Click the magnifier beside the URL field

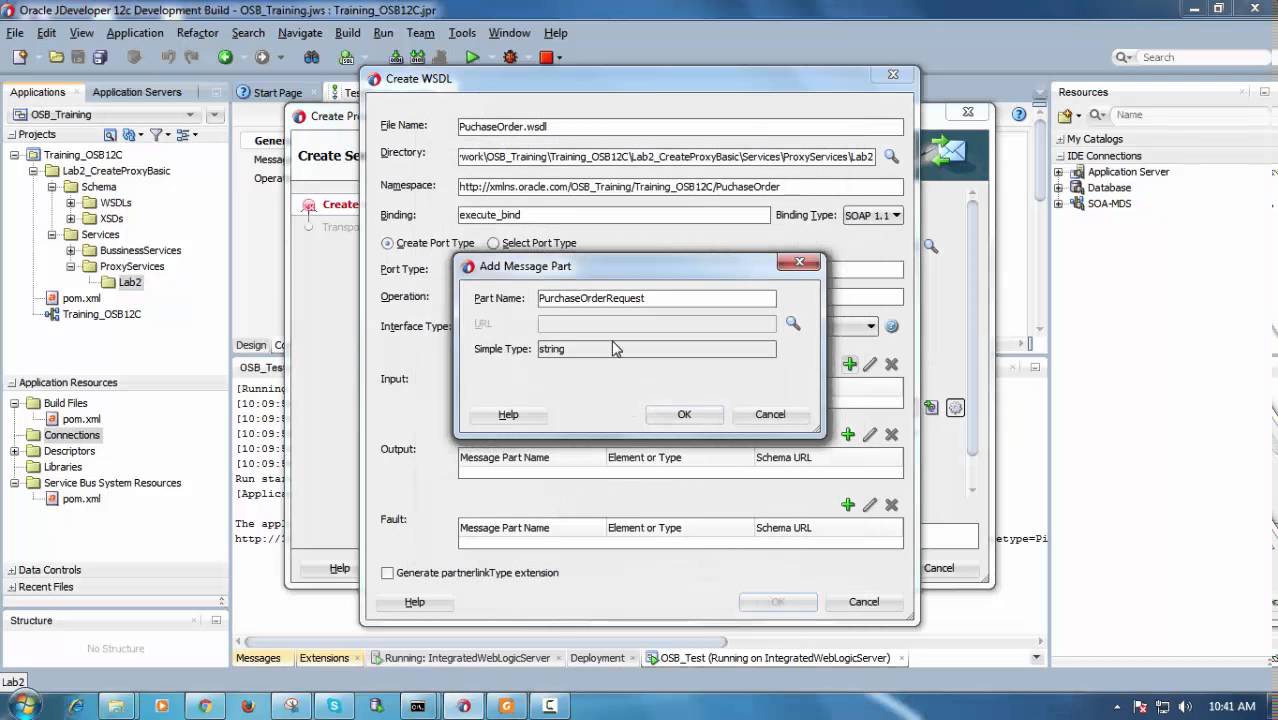tap(793, 324)
